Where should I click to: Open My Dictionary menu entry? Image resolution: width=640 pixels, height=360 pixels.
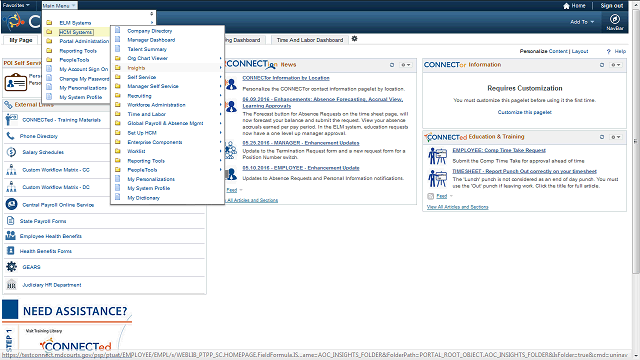tap(144, 198)
